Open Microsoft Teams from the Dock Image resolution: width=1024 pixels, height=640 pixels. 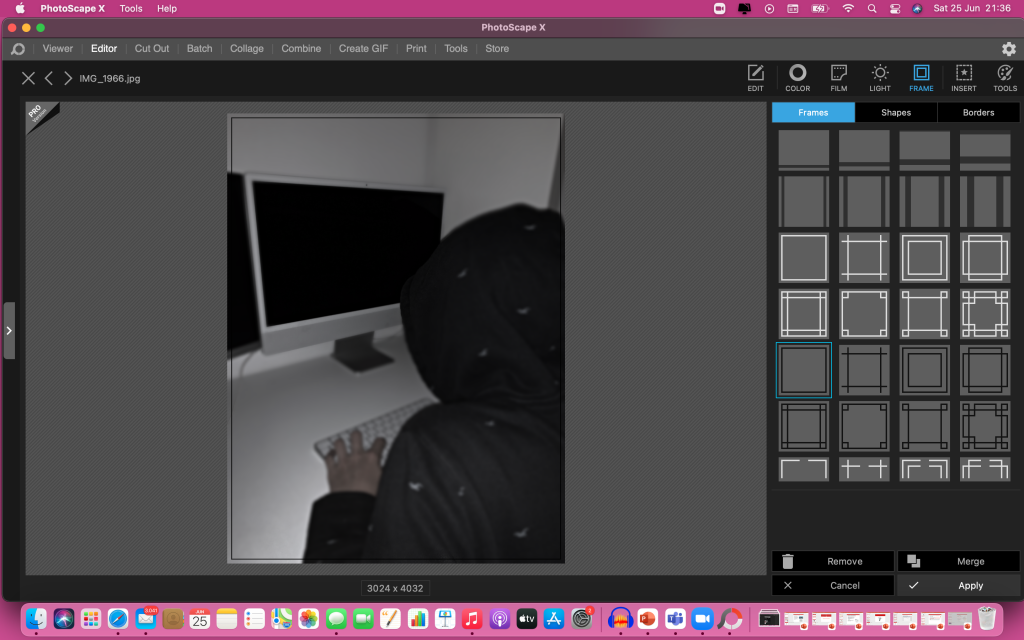[675, 618]
